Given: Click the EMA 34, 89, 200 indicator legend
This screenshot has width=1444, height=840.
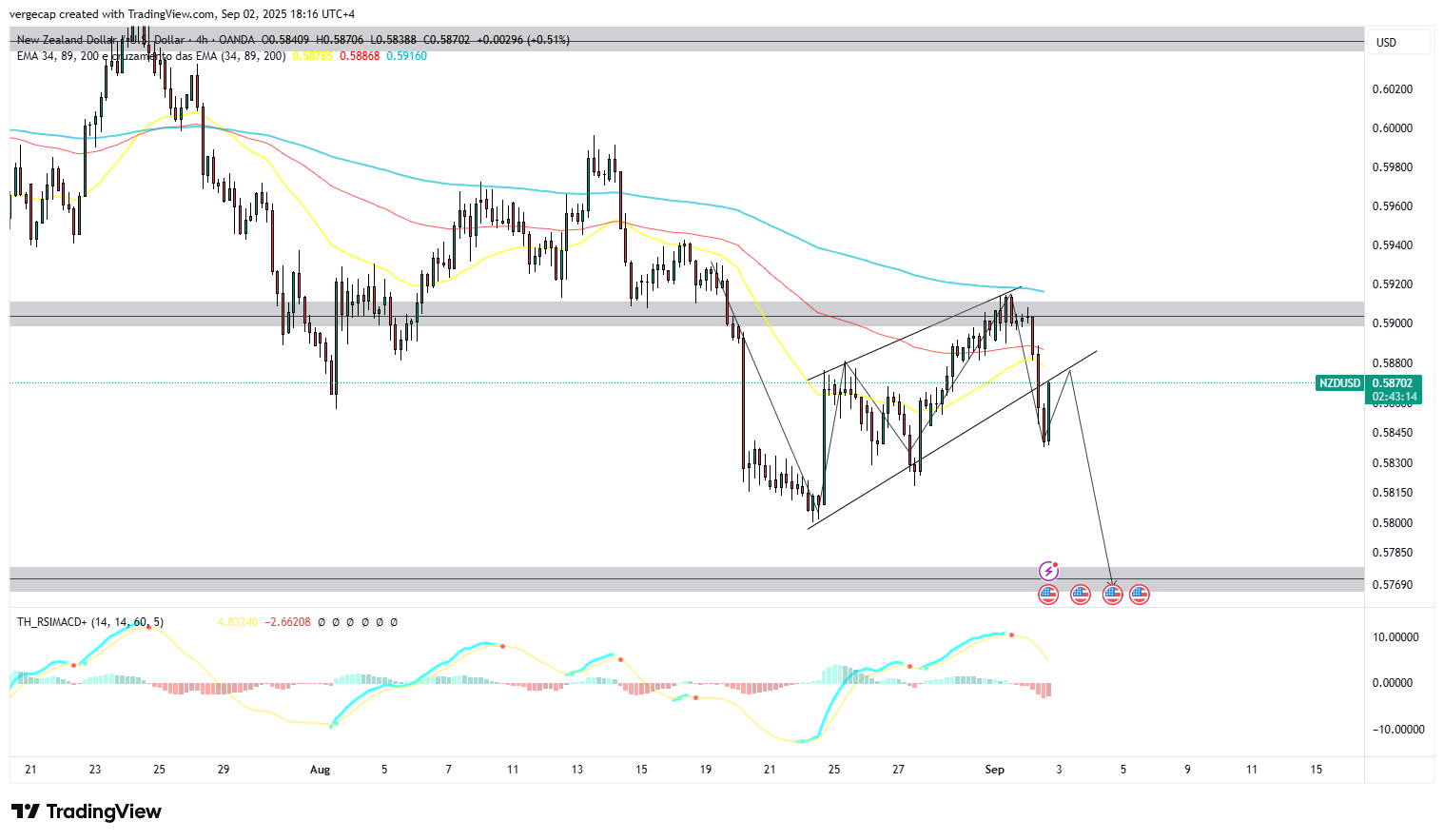Looking at the screenshot, I should 150,56.
